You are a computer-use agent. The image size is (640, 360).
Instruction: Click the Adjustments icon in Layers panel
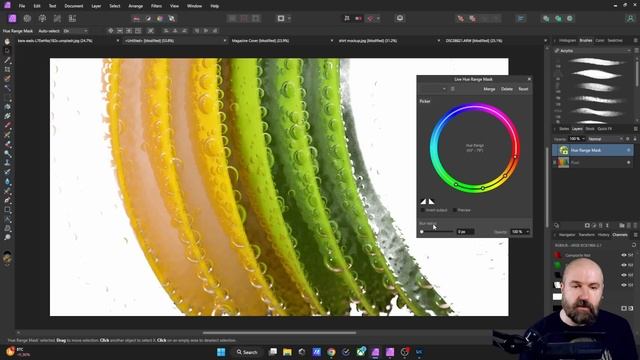pos(594,225)
